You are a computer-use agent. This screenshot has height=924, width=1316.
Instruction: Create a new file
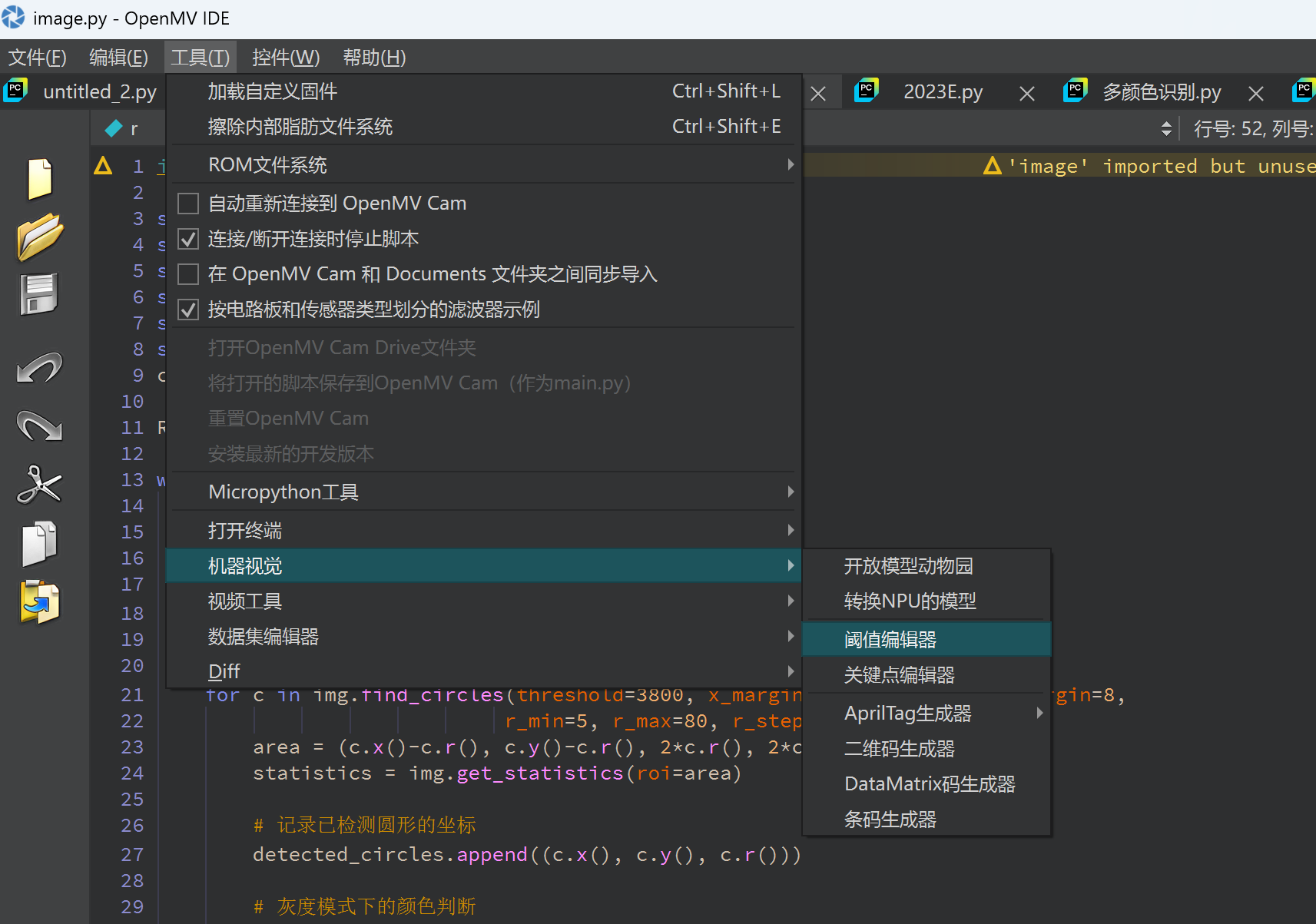tap(39, 178)
